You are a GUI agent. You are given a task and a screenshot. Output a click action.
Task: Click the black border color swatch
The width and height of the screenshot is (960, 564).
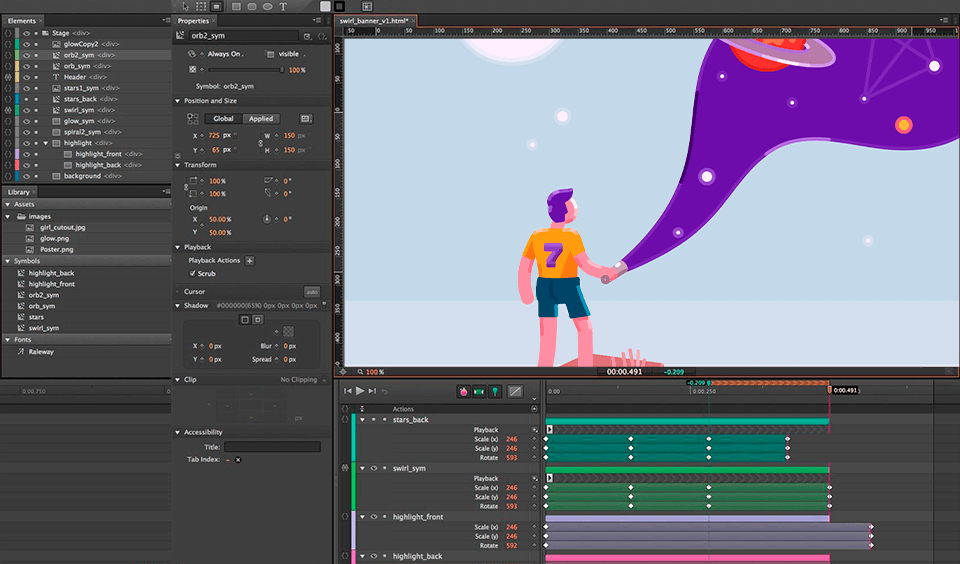pos(339,6)
